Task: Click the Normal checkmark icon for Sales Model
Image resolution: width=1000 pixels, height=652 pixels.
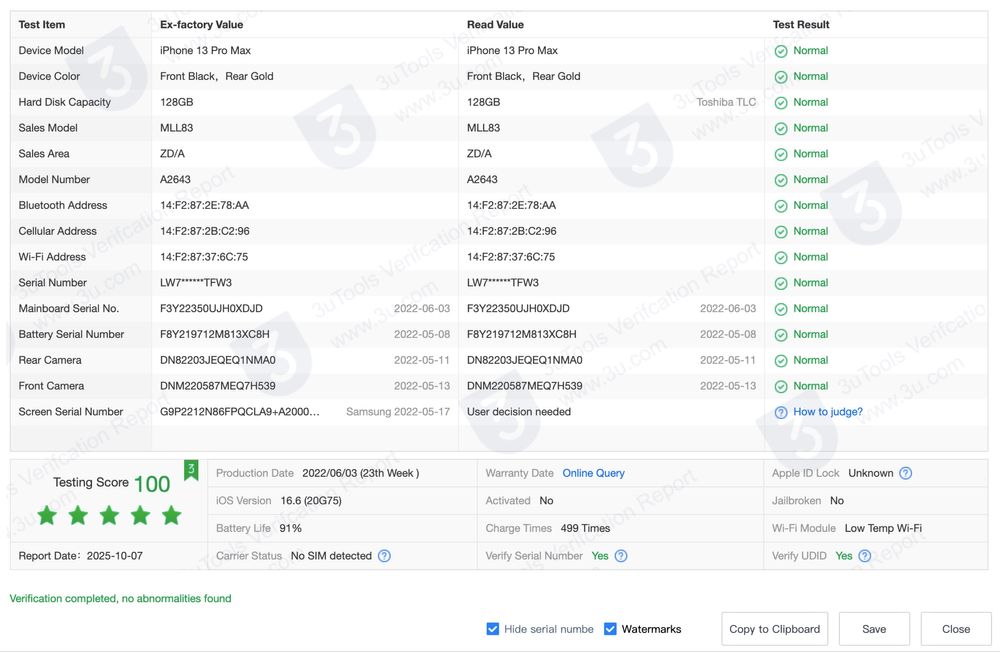Action: (x=781, y=128)
